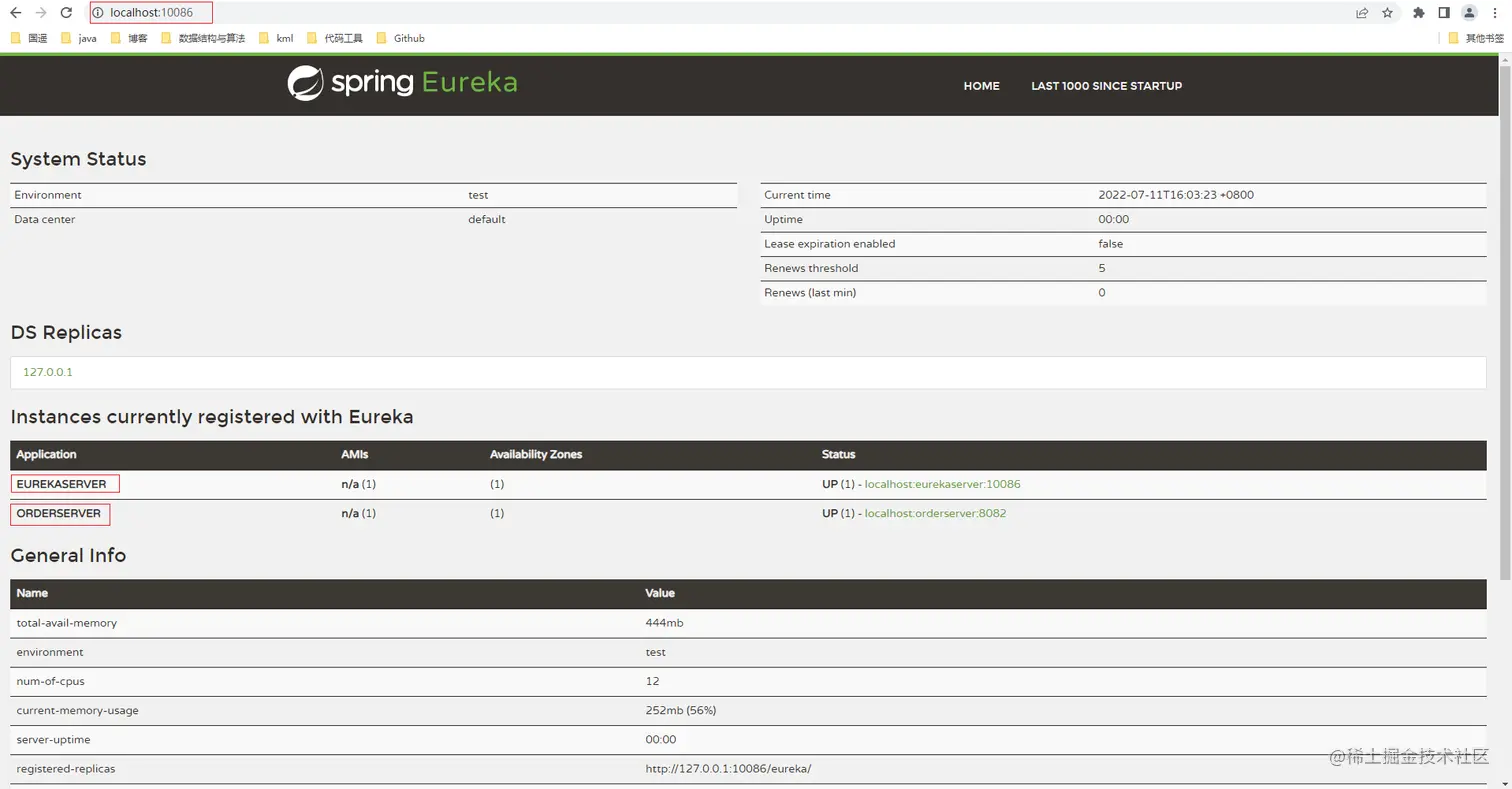
Task: Click the Data center value default
Action: click(x=486, y=219)
